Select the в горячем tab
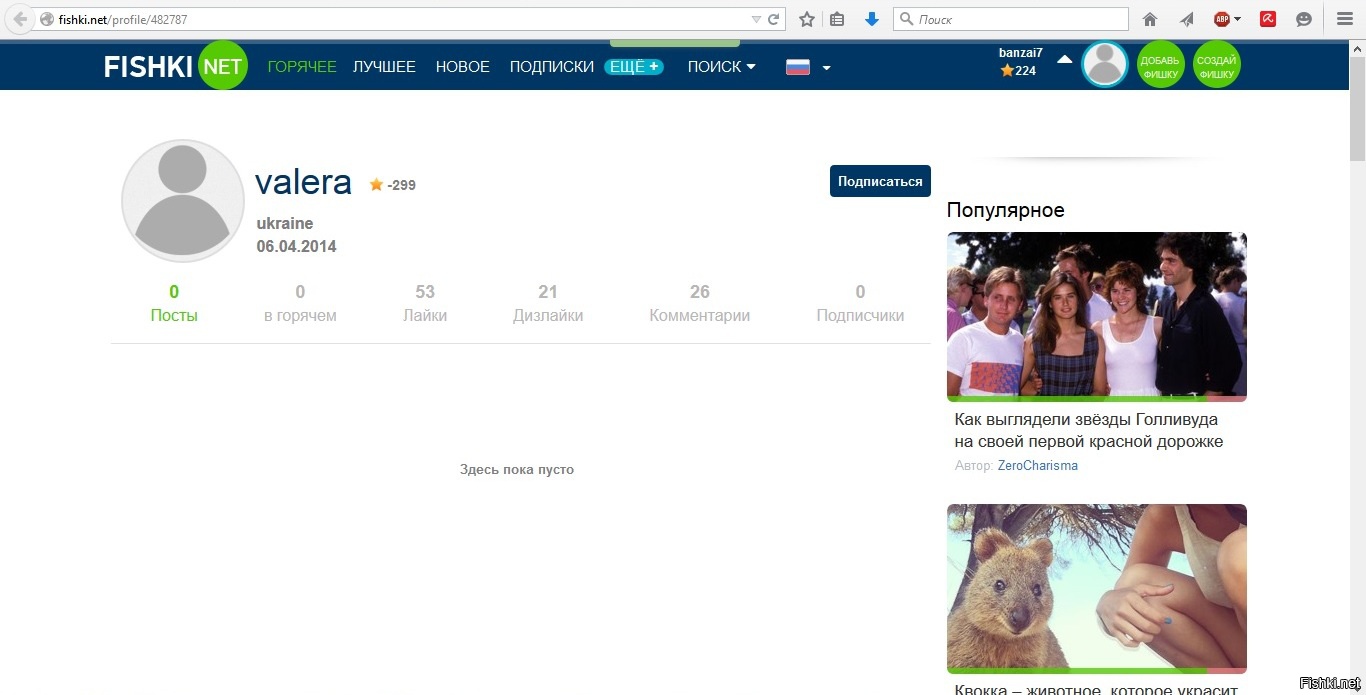Viewport: 1366px width, 695px height. [x=300, y=303]
